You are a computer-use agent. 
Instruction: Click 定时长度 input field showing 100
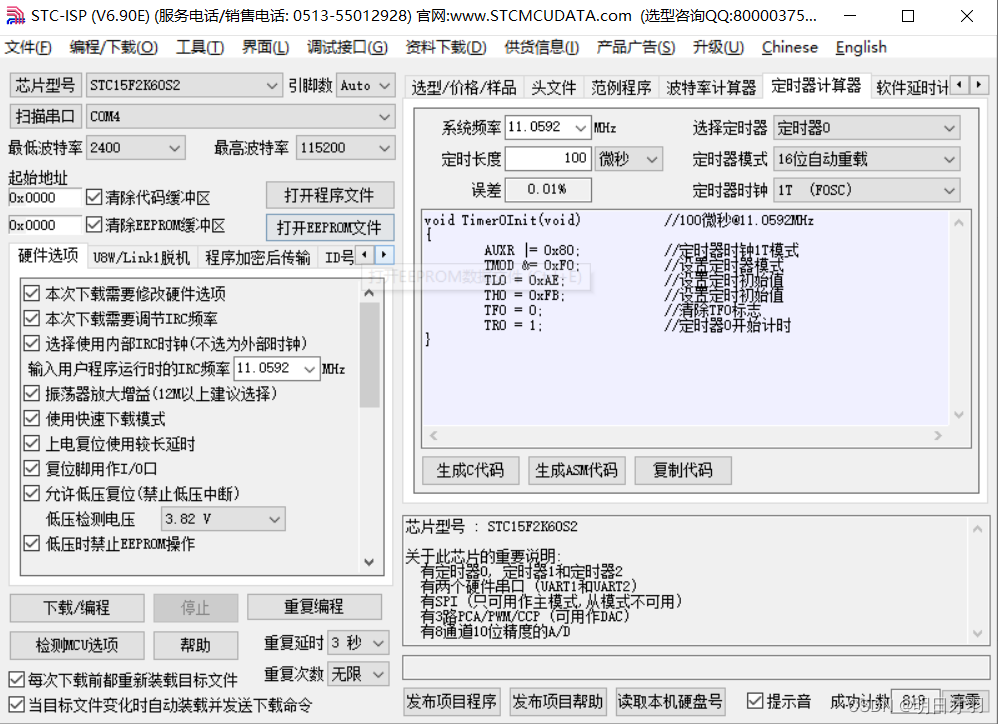point(548,158)
